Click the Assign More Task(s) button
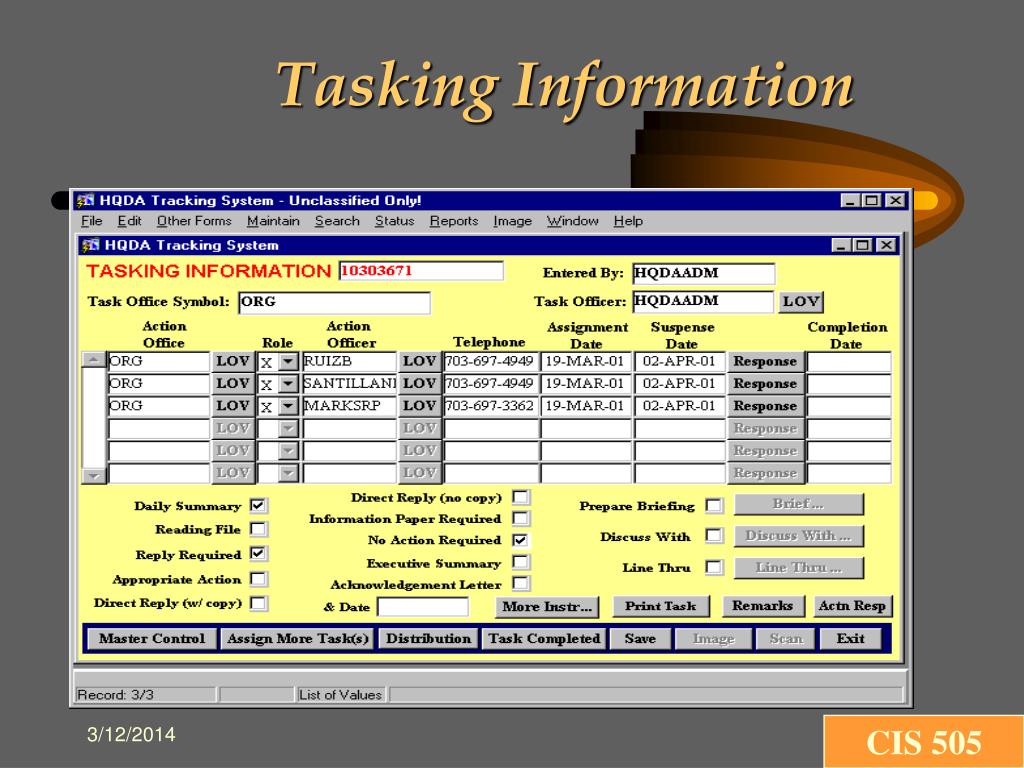Screen dimensions: 1024x768 pos(298,639)
